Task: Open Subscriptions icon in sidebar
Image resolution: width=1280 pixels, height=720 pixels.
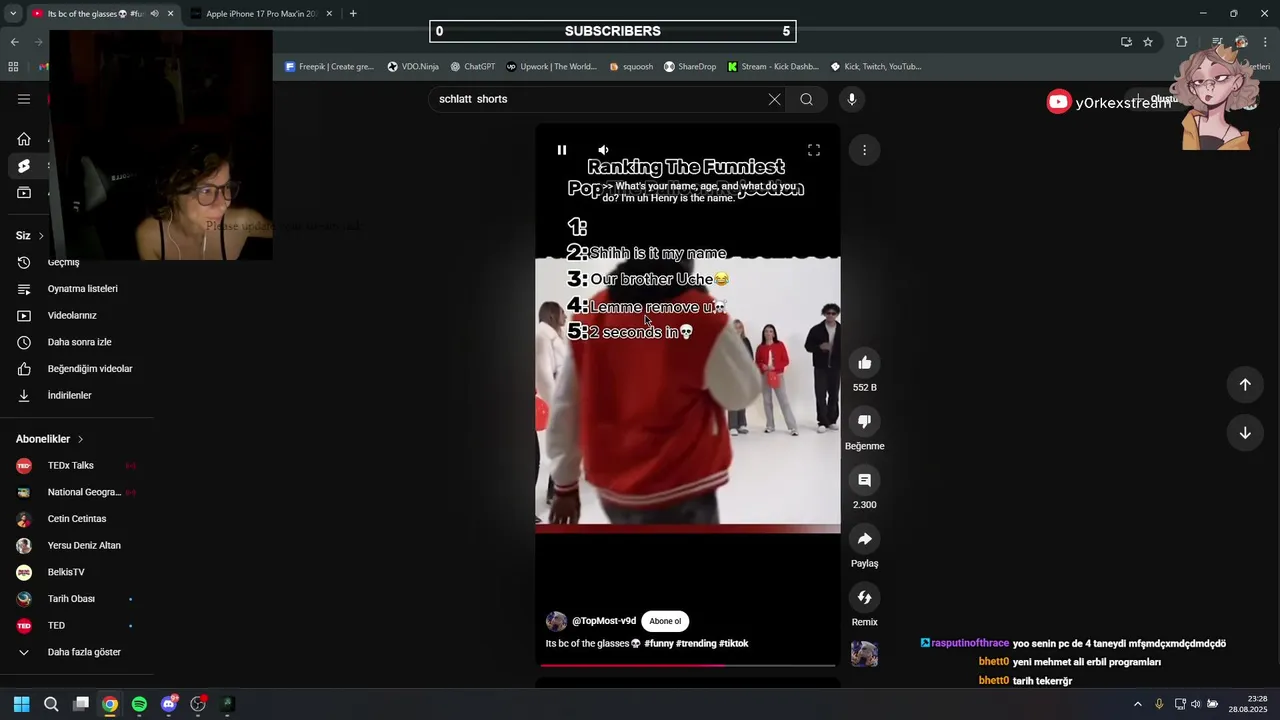Action: tap(24, 192)
